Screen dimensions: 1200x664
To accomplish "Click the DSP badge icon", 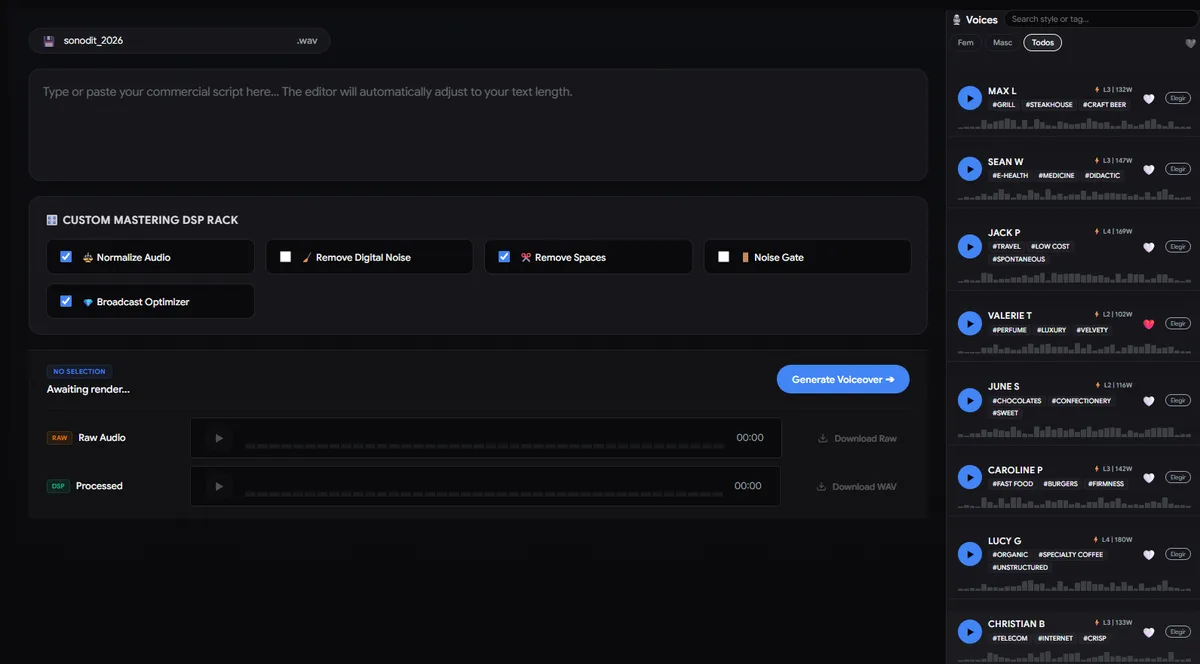I will [59, 486].
